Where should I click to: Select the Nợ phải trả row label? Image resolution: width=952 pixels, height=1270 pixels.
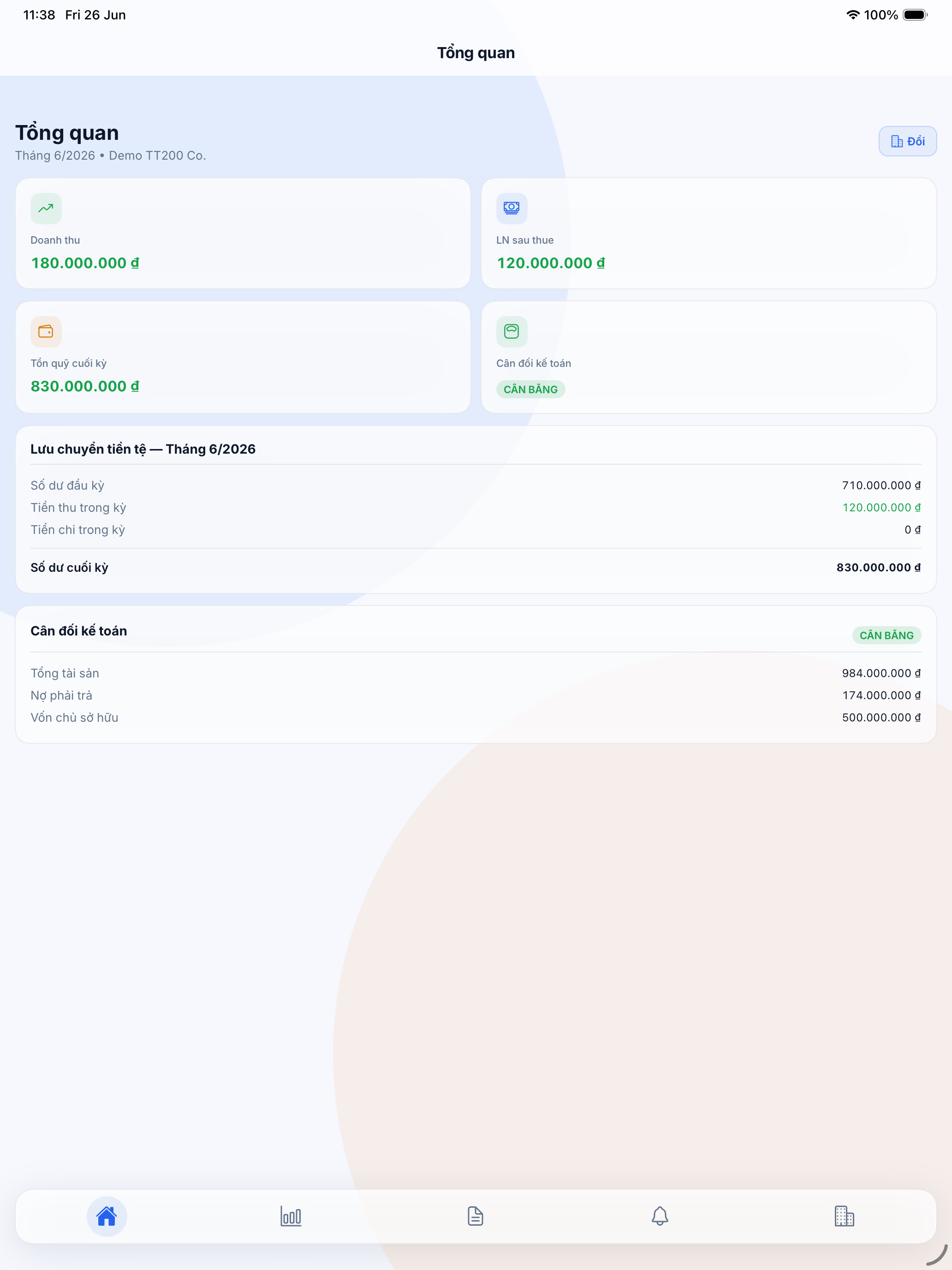coord(61,695)
